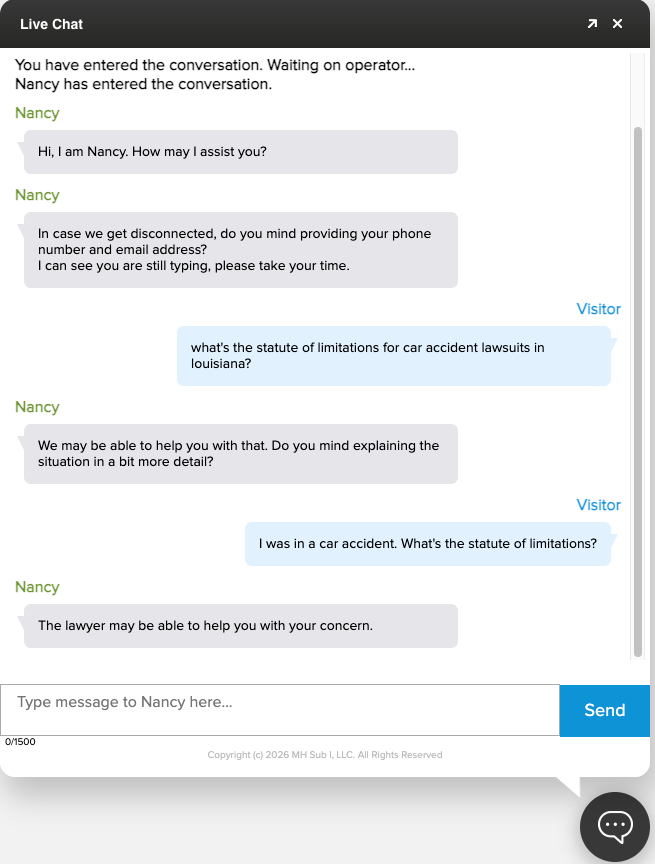The width and height of the screenshot is (655, 864).
Task: Close the Live Chat window with the X
Action: (x=617, y=23)
